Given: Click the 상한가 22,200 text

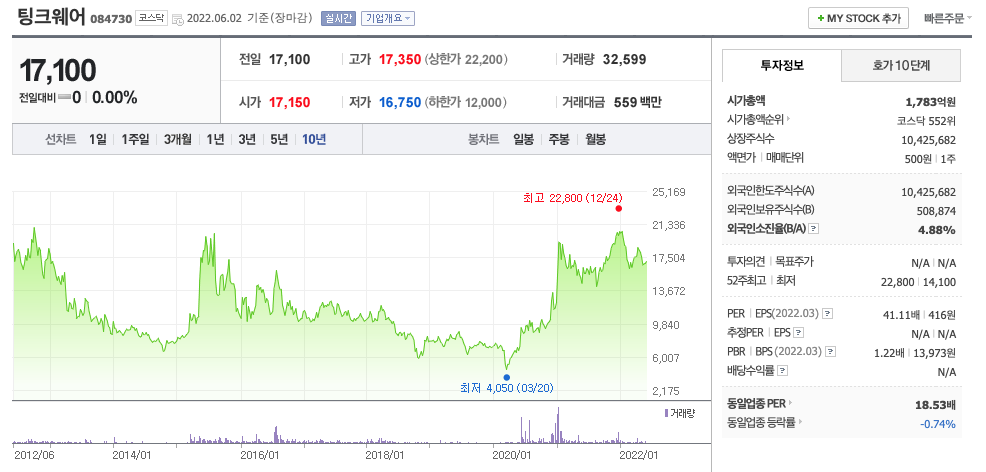Looking at the screenshot, I should click(467, 60).
